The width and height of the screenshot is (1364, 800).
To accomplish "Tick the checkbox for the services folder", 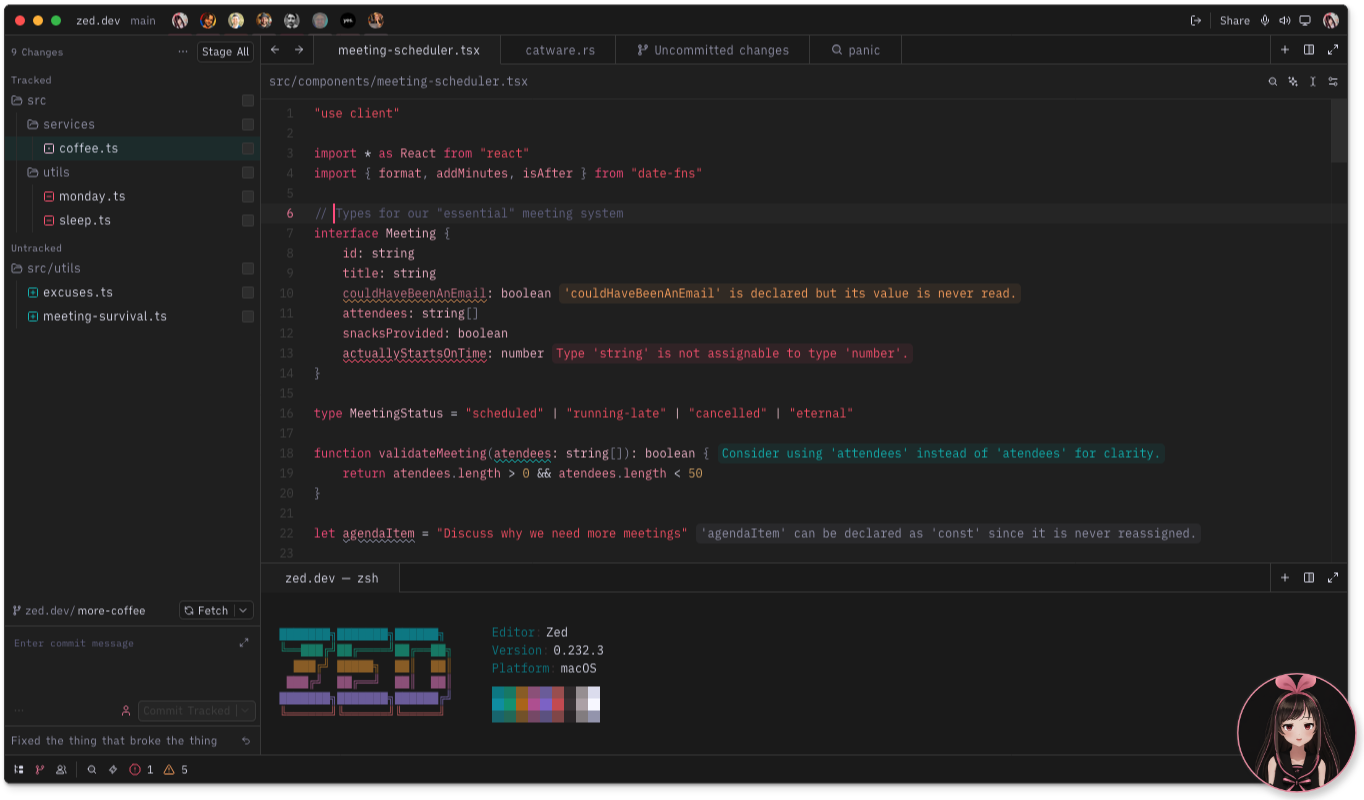I will (x=248, y=125).
